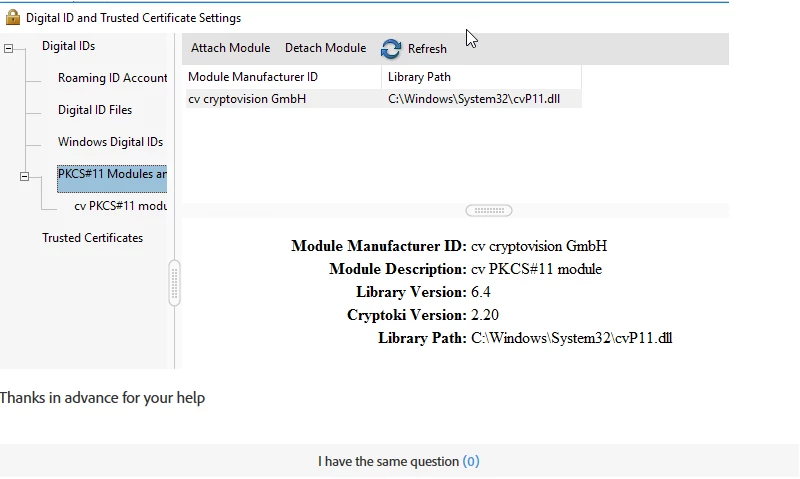Click details Module Manufacturer ID value
800x479 pixels.
point(539,246)
